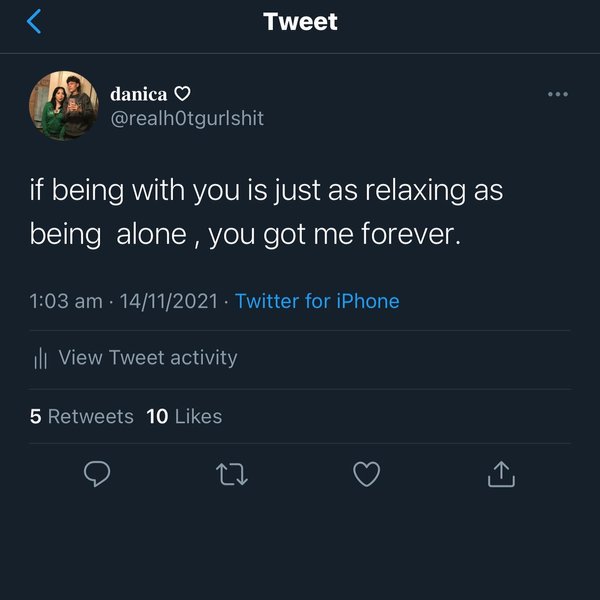This screenshot has height=600, width=600.
Task: Tap the Tweet header title
Action: [300, 22]
